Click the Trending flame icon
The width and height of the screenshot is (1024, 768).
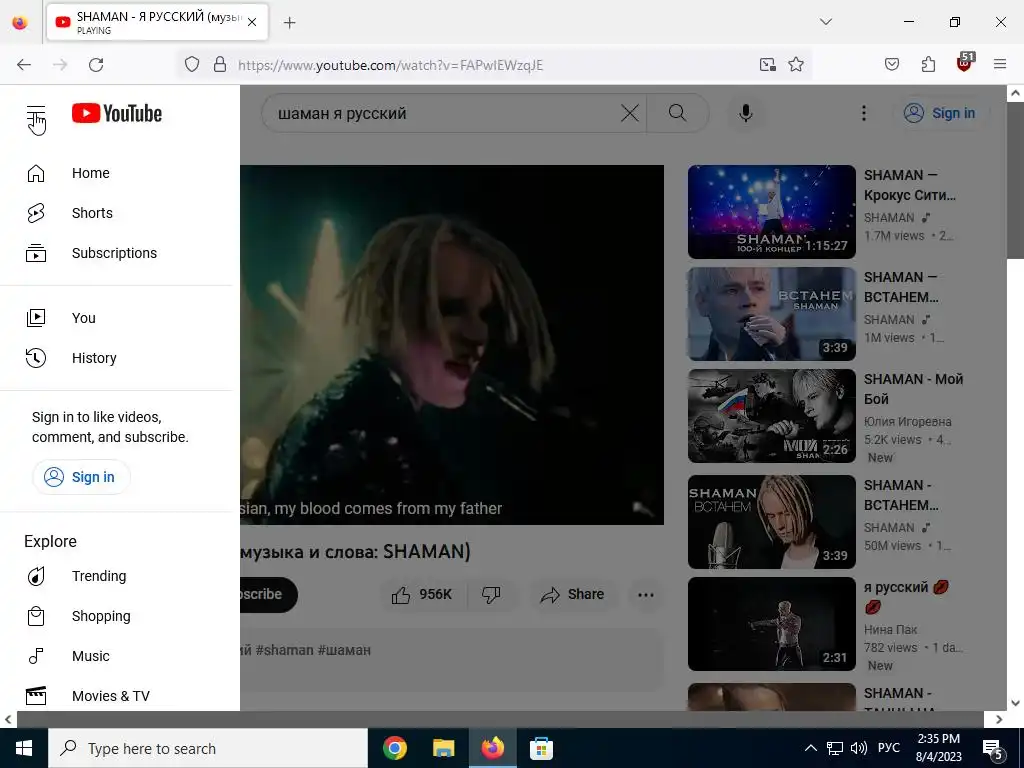click(x=36, y=576)
